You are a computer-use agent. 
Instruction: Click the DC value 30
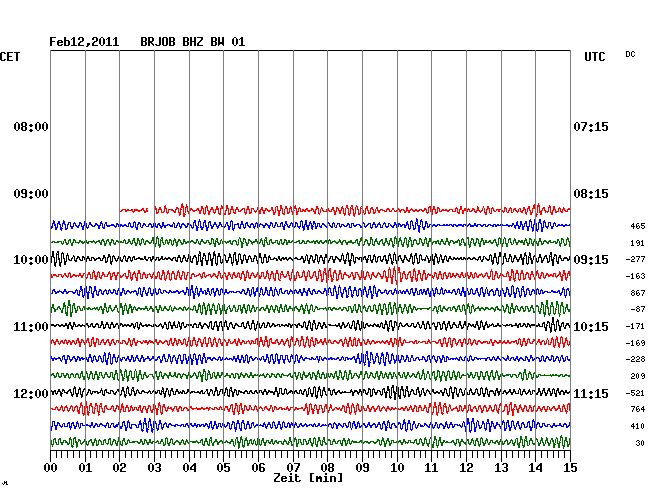pos(640,443)
